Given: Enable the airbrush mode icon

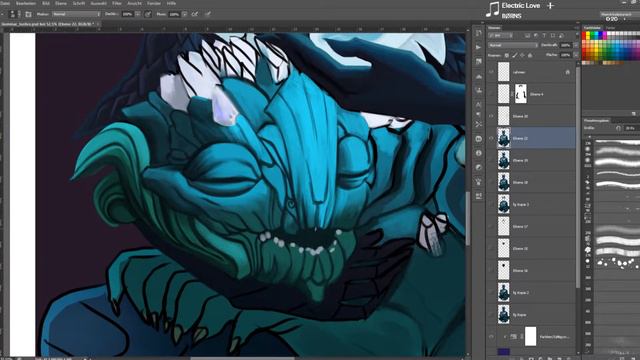Looking at the screenshot, I should (195, 14).
